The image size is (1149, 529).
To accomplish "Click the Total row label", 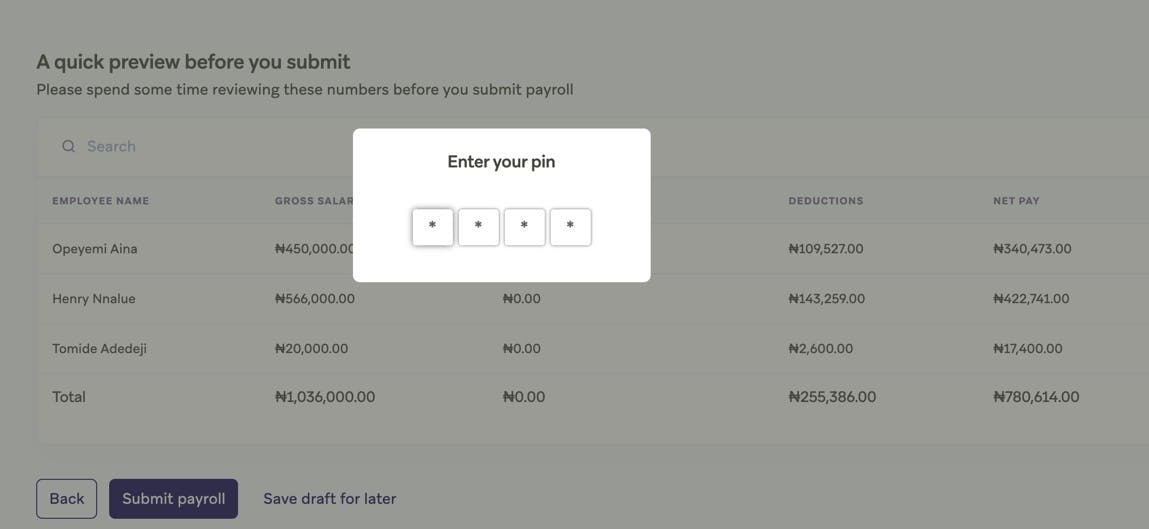I will coord(69,397).
